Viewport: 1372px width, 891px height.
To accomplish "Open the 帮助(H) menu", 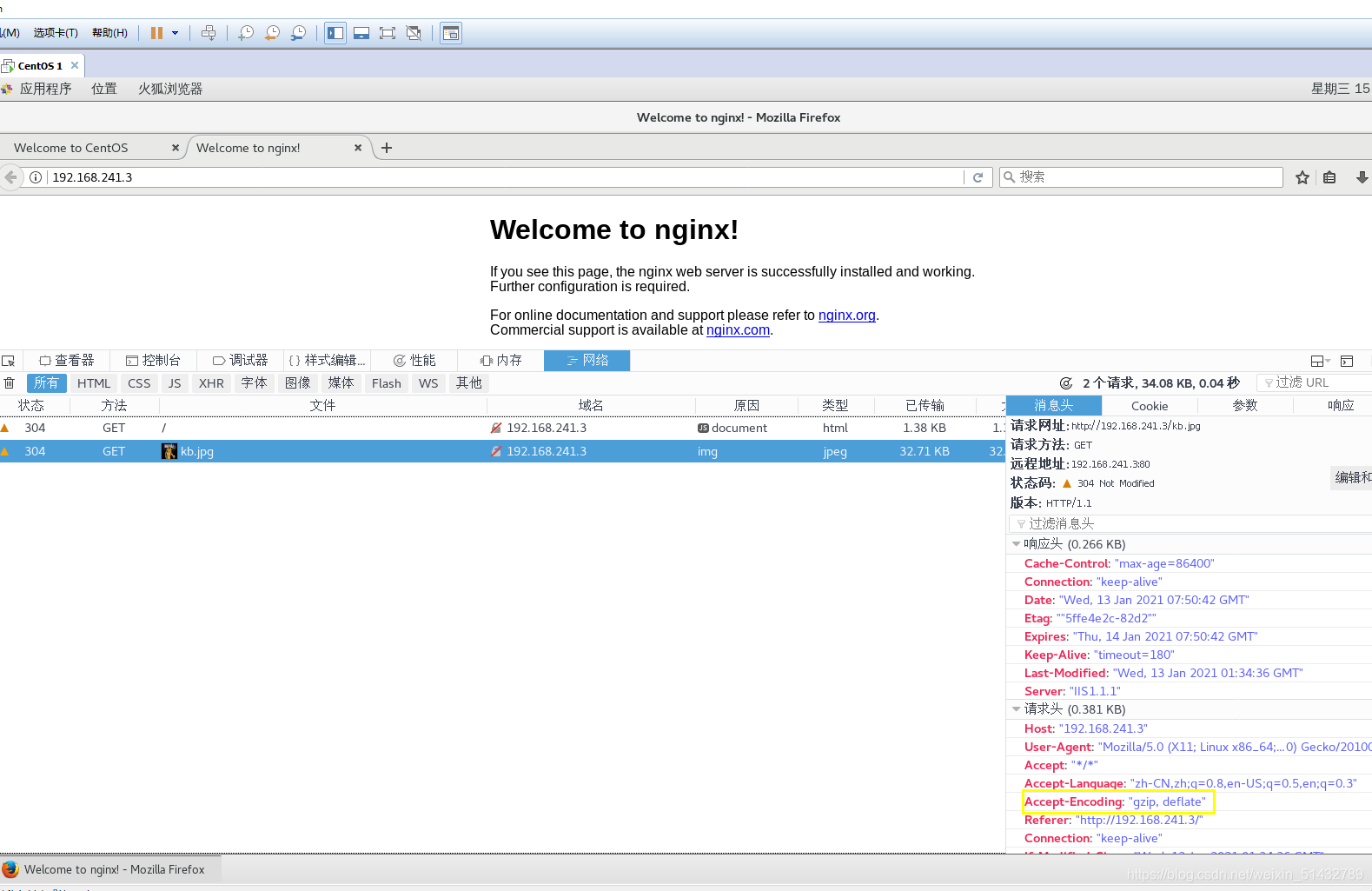I will (x=109, y=33).
